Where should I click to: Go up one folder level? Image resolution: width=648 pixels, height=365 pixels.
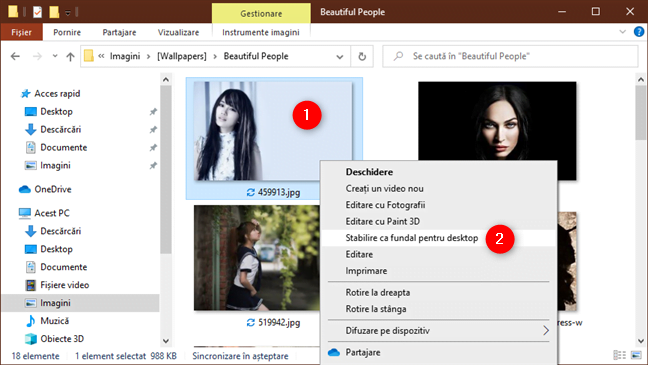coord(70,56)
